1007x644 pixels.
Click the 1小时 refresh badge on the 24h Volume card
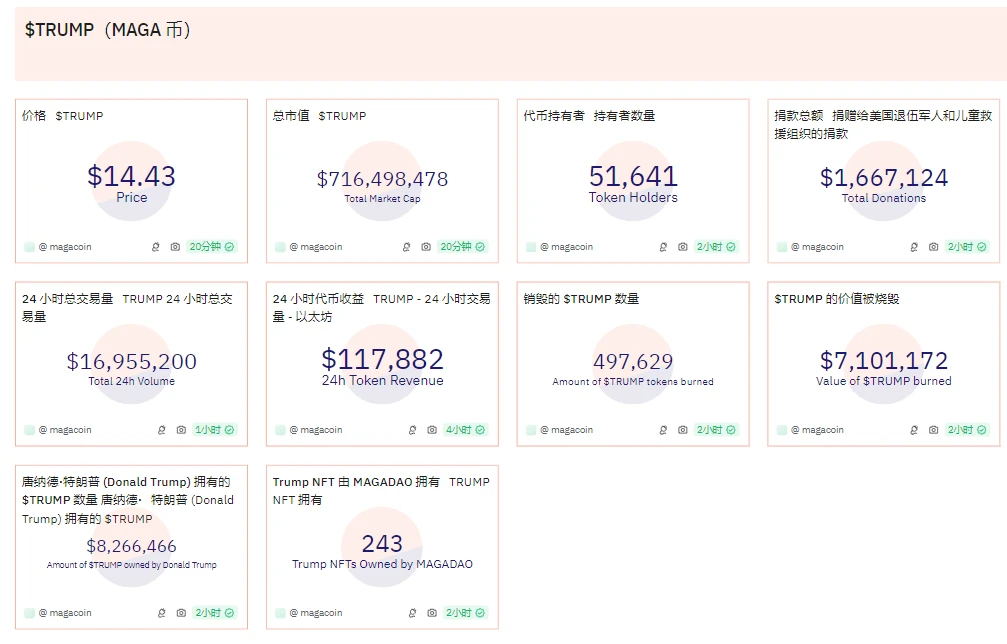[214, 430]
